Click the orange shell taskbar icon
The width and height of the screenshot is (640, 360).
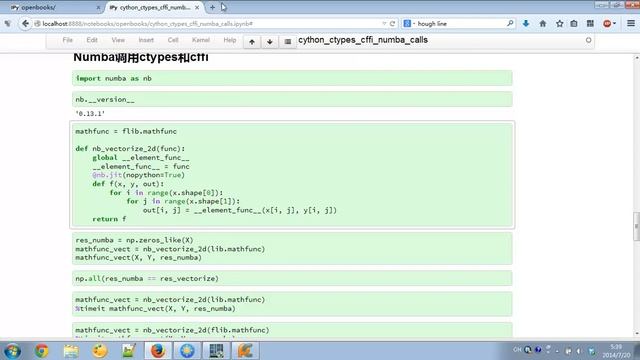(245, 351)
